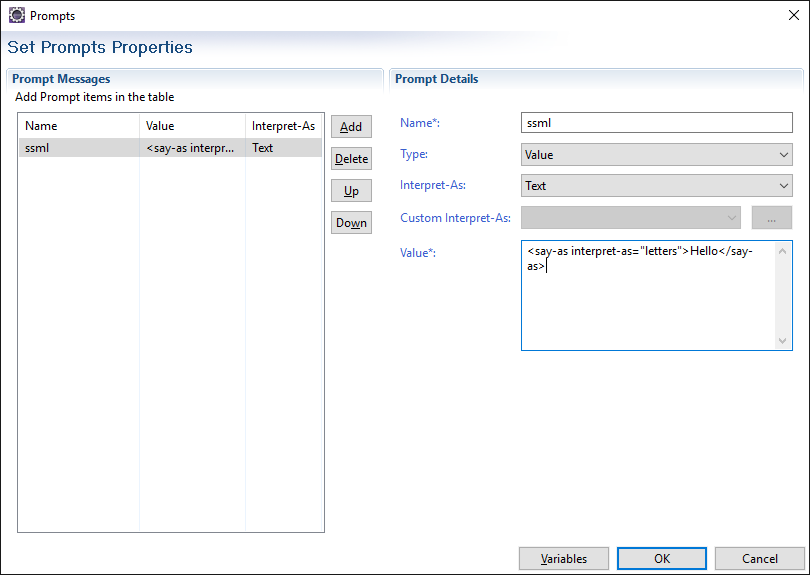Confirm with the OK button
The image size is (810, 575).
click(x=661, y=558)
